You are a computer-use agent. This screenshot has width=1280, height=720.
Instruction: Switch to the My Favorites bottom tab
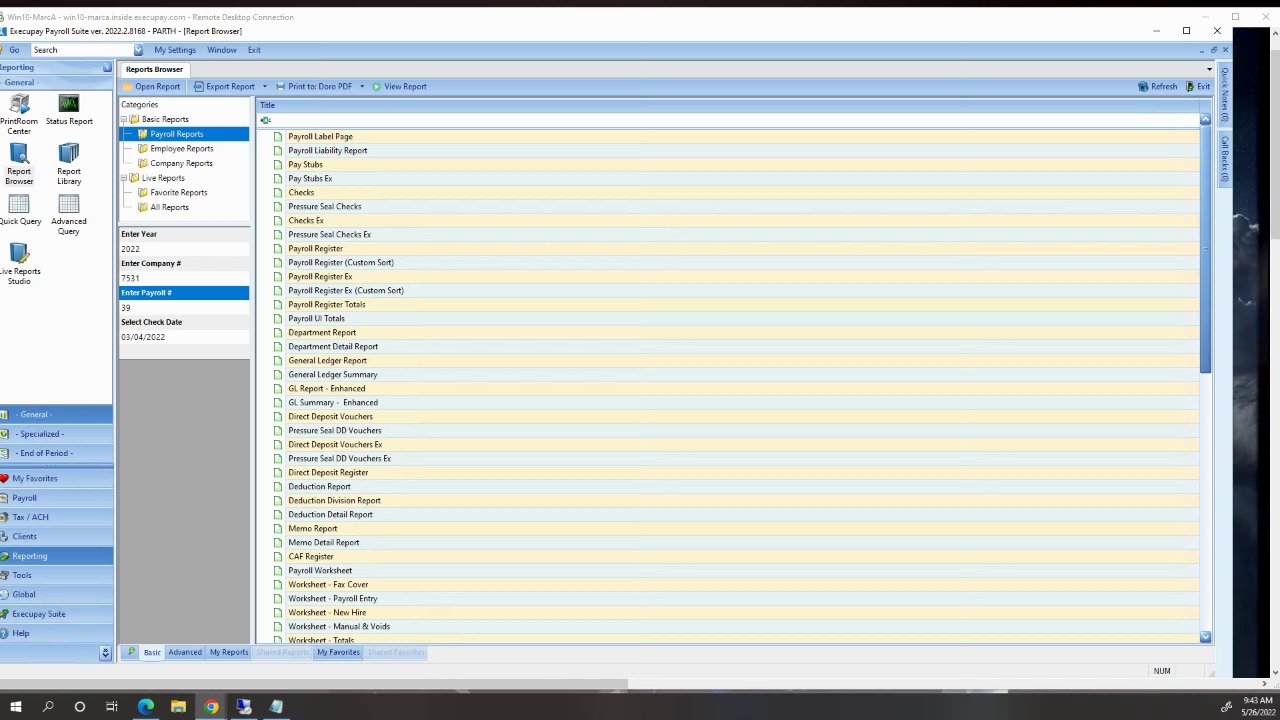pos(338,653)
